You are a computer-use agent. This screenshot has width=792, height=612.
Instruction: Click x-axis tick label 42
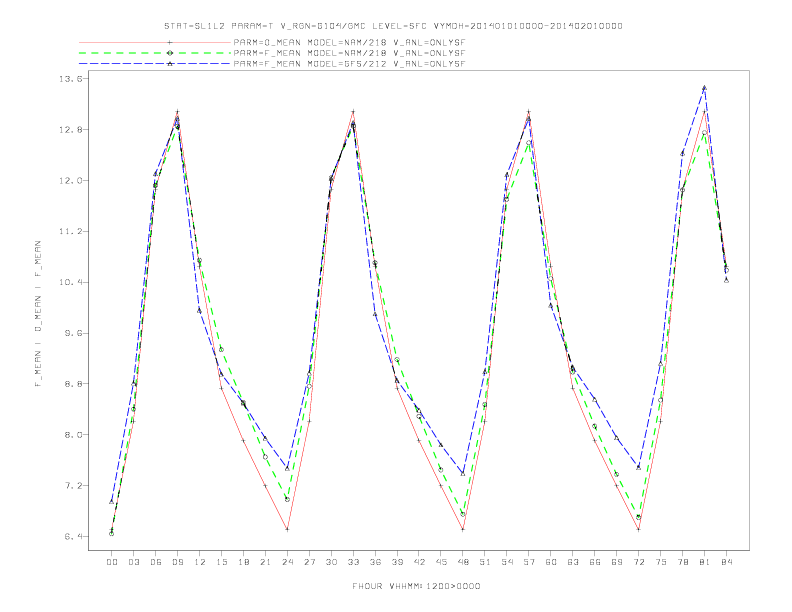419,562
